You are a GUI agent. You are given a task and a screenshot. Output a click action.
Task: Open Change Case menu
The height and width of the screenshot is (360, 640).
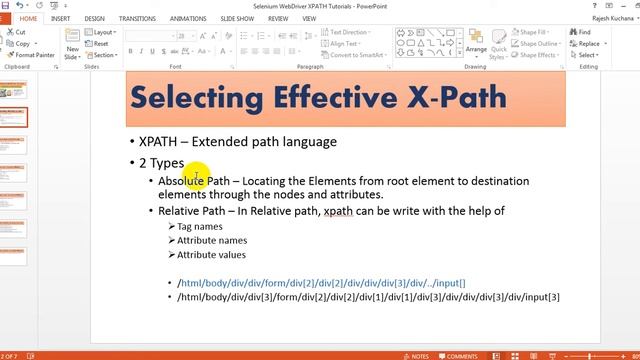[x=203, y=51]
